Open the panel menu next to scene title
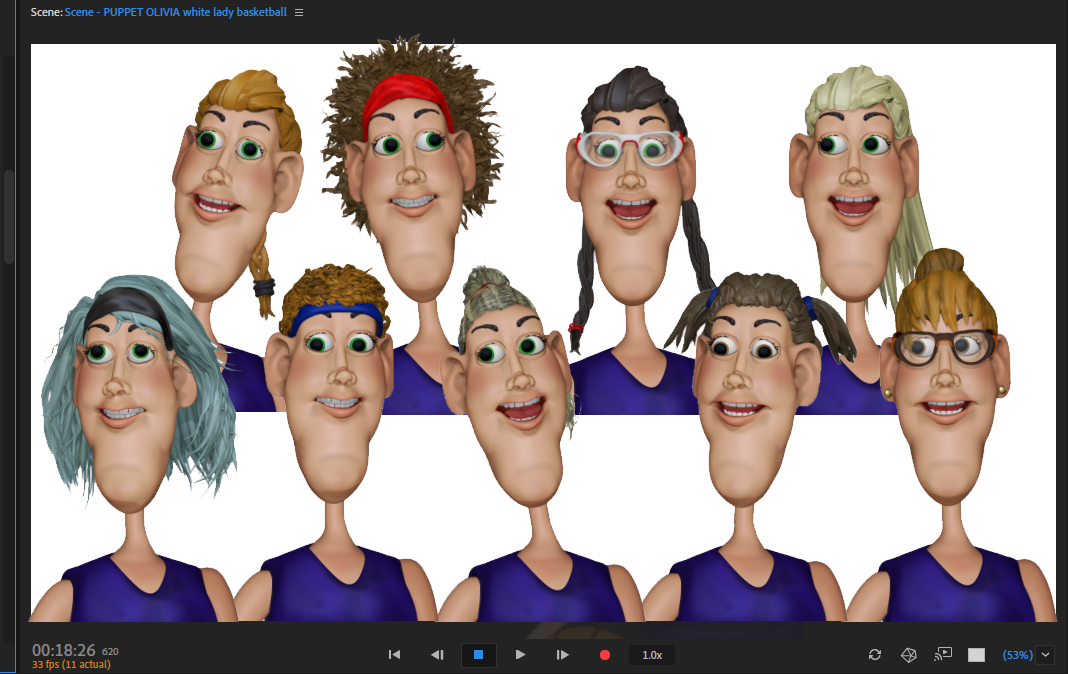The width and height of the screenshot is (1068, 674). point(298,13)
